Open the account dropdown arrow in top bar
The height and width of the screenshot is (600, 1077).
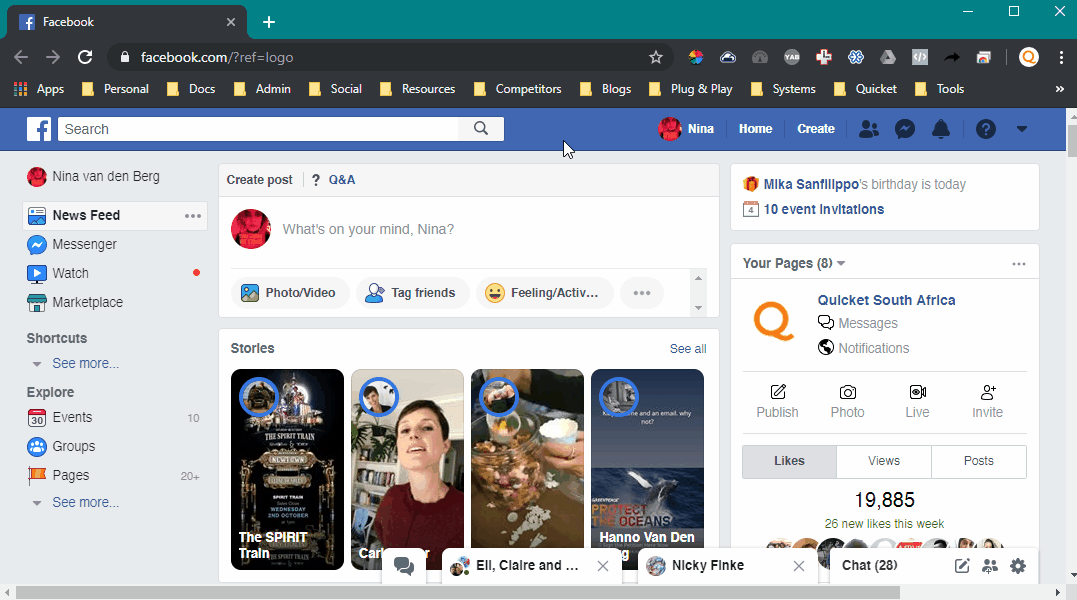[x=1021, y=129]
